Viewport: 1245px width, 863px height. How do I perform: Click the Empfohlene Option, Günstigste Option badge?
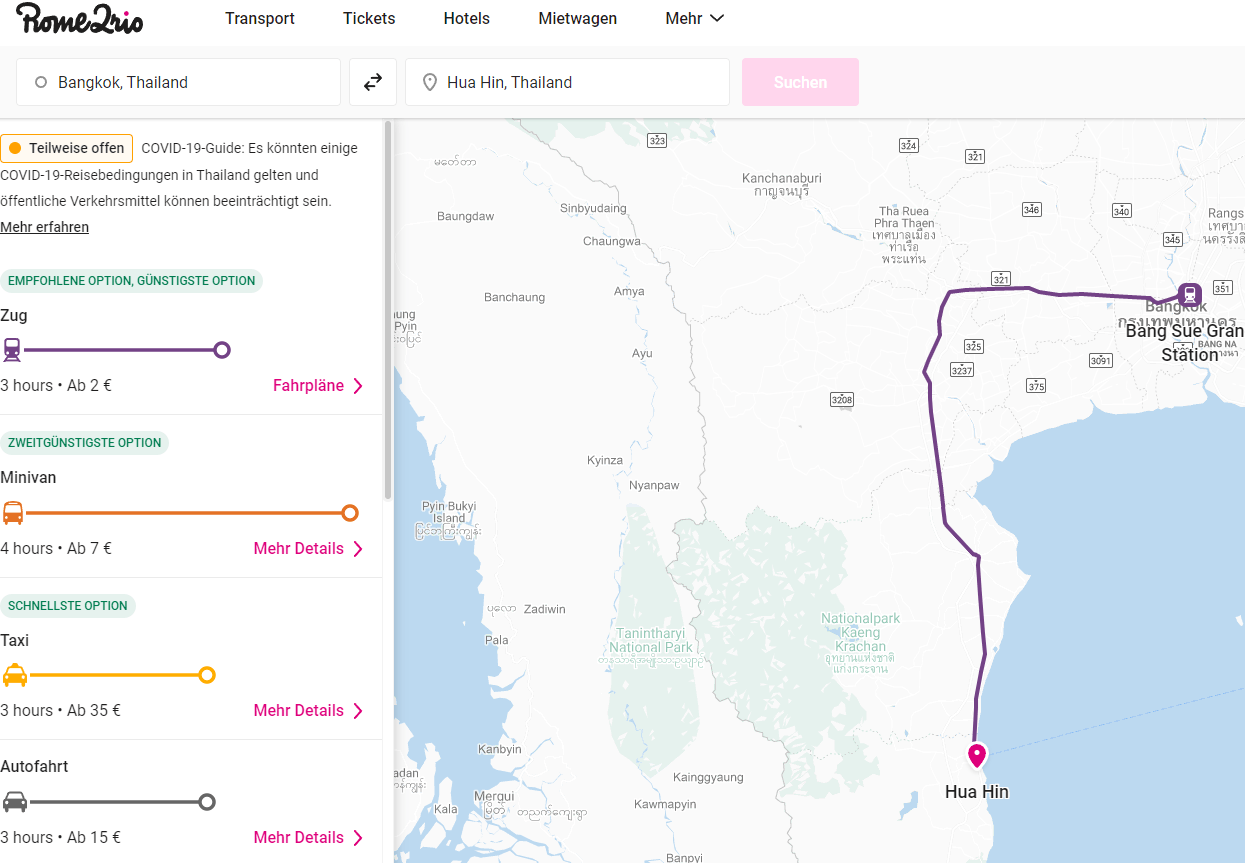tap(132, 281)
